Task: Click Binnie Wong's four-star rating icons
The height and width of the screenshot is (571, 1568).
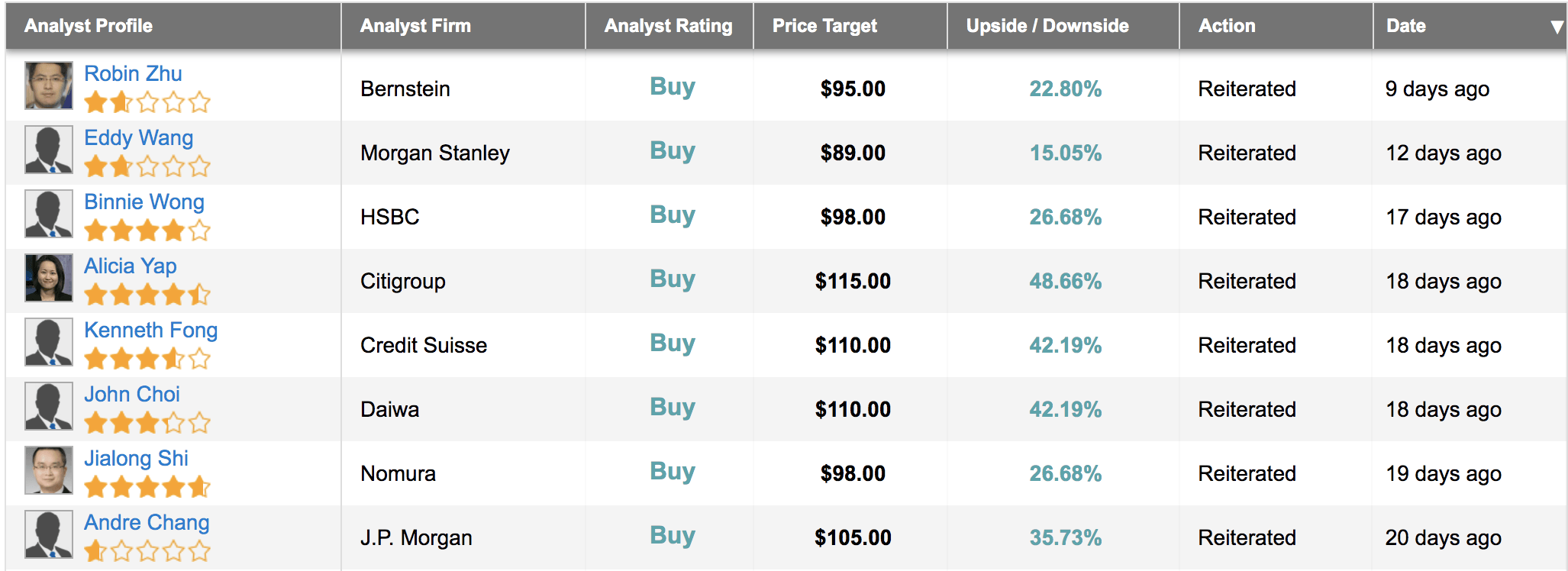Action: point(147,230)
